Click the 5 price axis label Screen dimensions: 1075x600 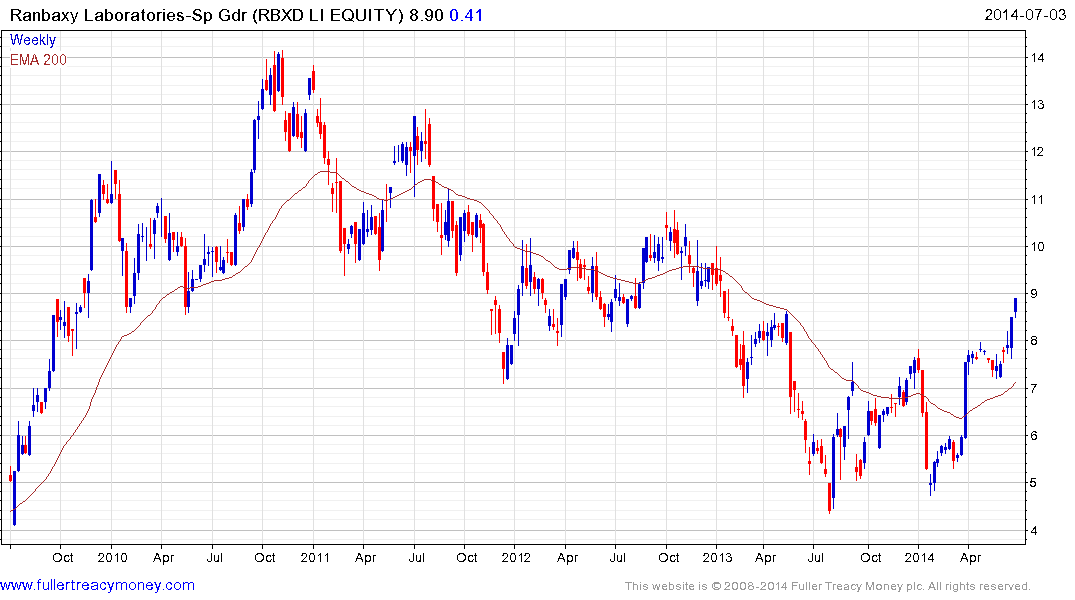tap(1034, 483)
